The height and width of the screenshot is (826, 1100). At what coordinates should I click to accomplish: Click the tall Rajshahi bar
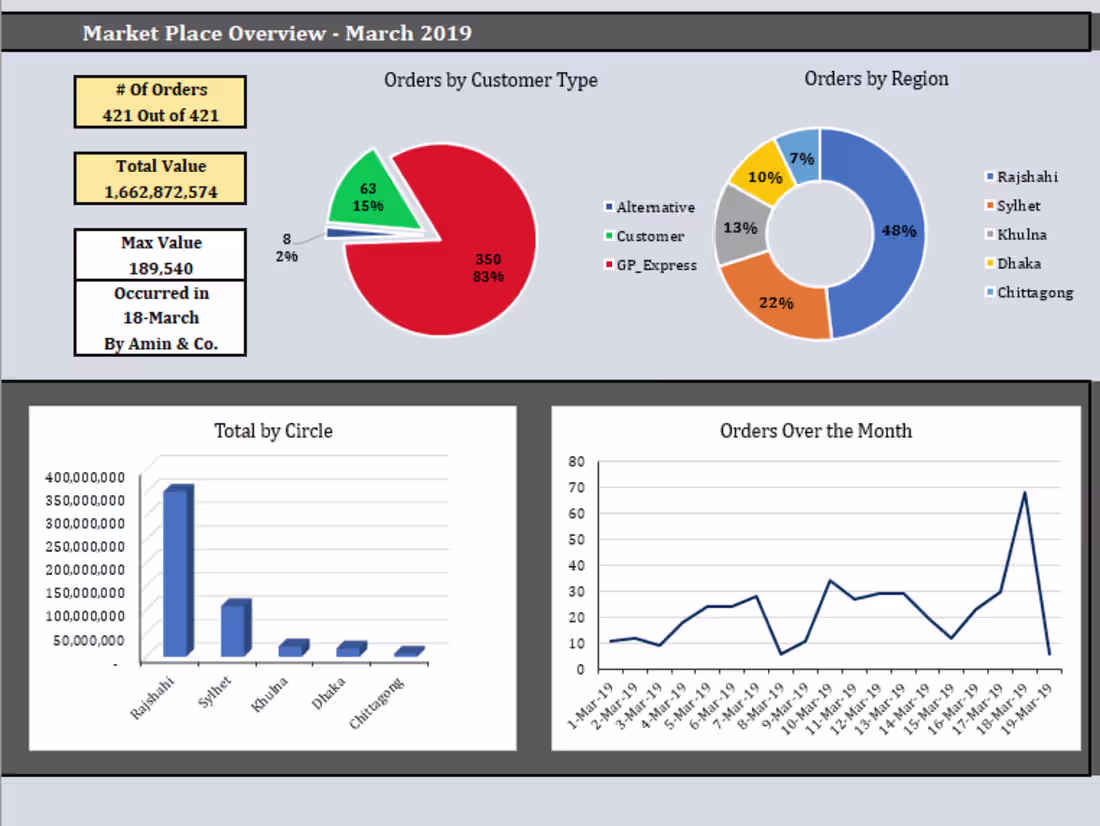(178, 571)
